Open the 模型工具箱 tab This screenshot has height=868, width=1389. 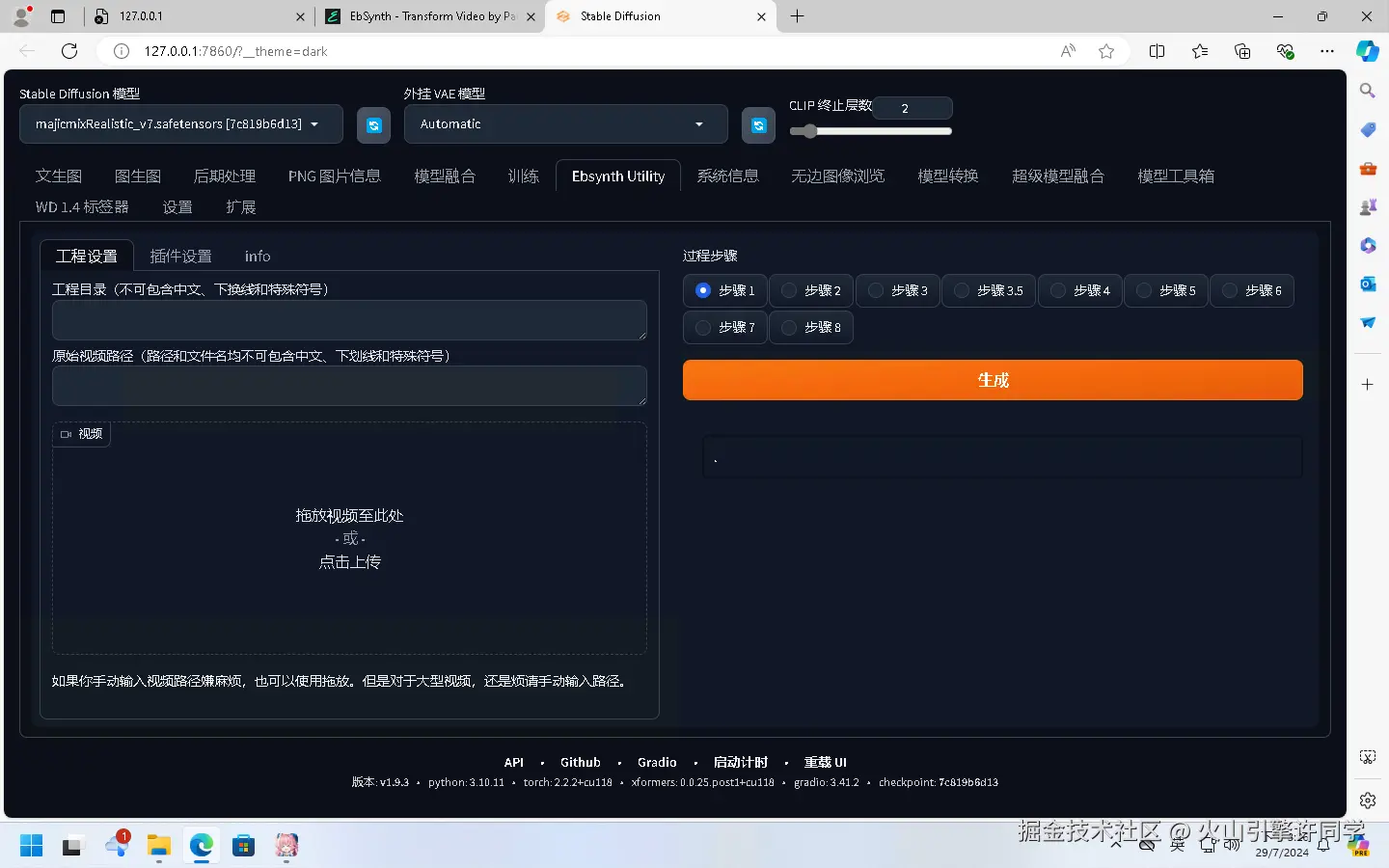(1176, 176)
